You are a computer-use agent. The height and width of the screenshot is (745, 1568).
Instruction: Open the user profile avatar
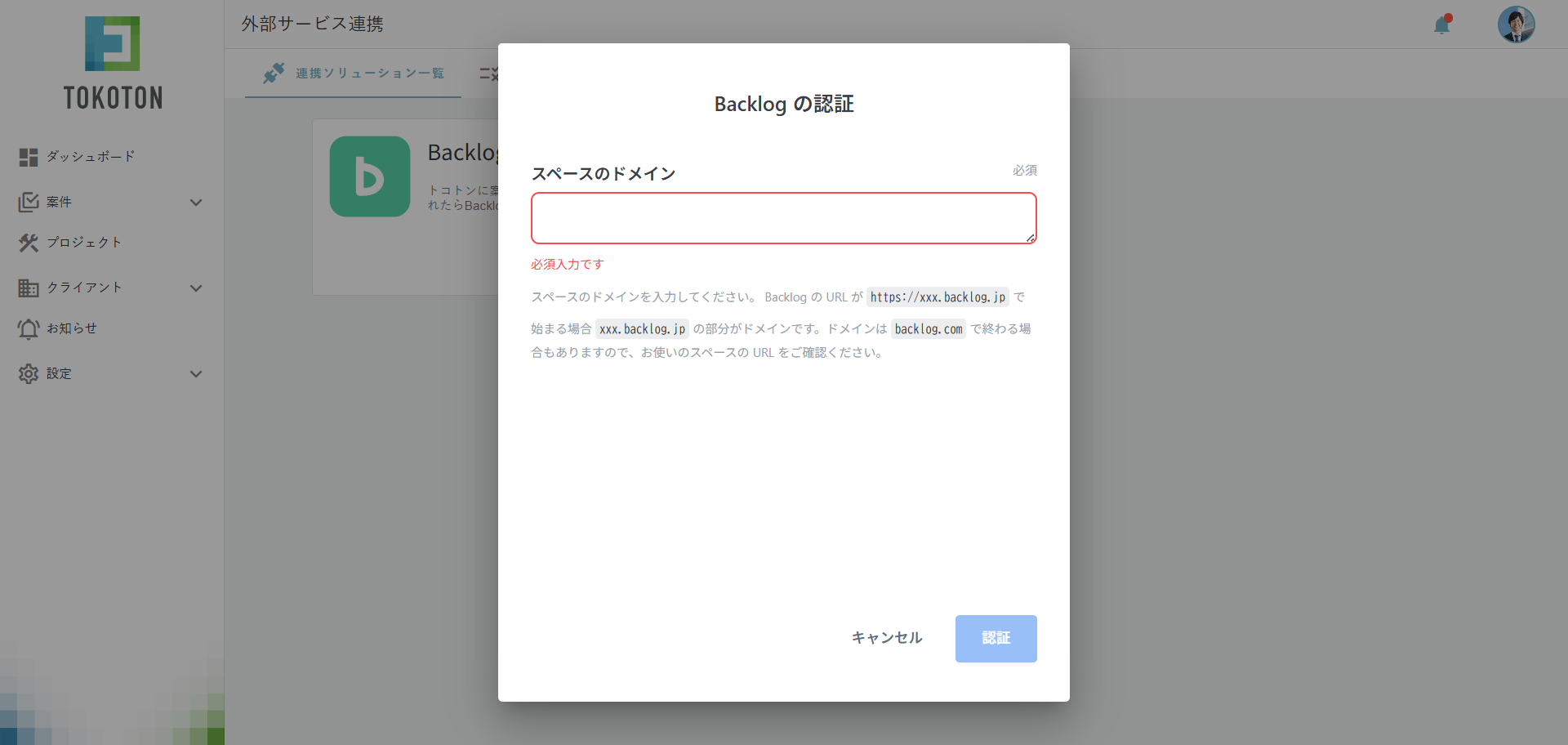click(x=1517, y=25)
